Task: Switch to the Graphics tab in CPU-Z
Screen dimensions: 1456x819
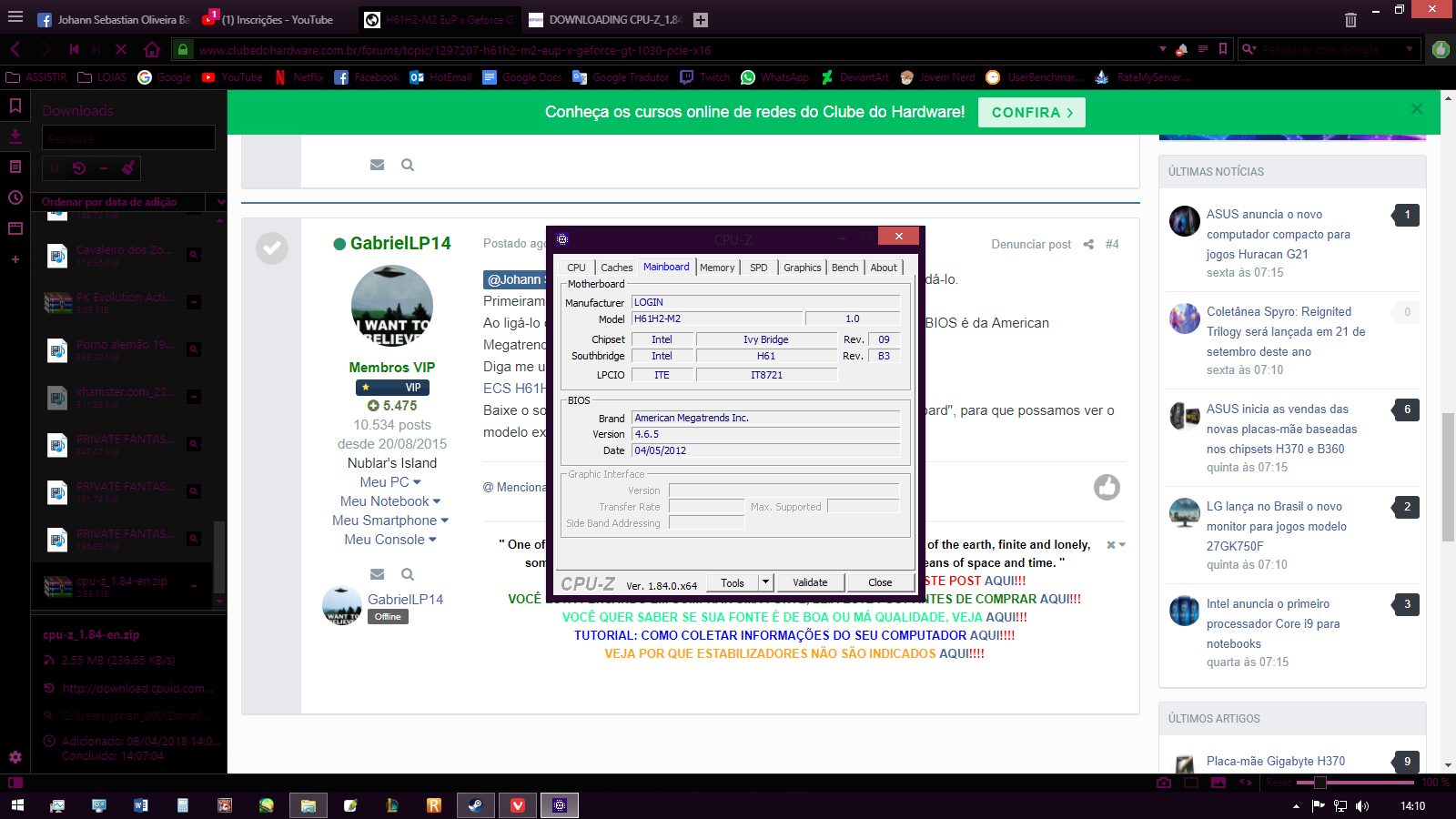Action: point(803,268)
